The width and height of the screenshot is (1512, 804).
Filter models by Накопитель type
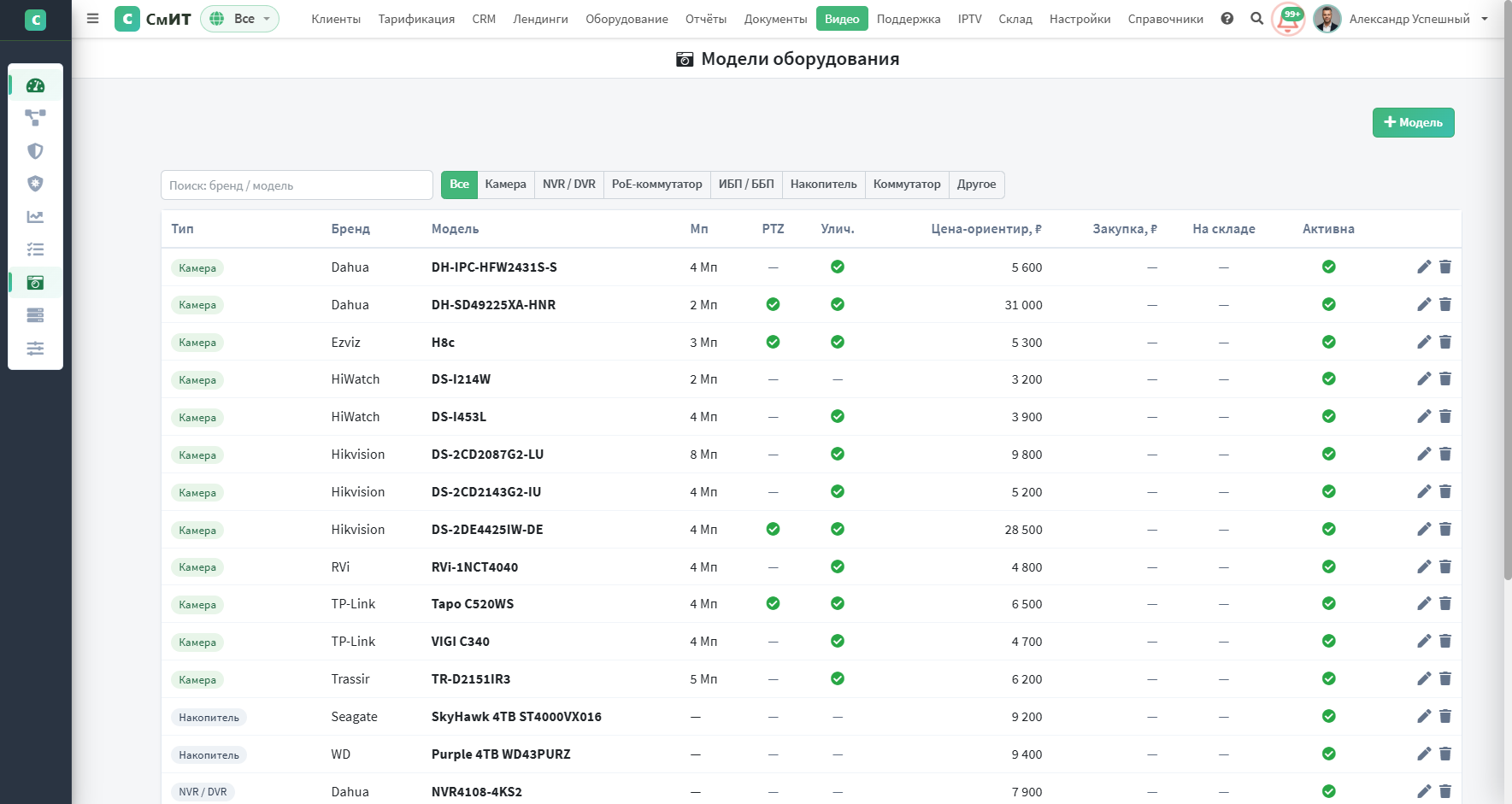point(824,185)
